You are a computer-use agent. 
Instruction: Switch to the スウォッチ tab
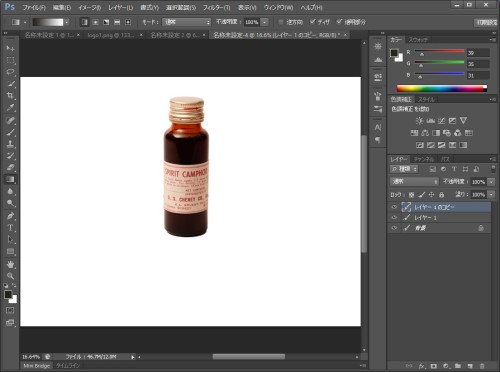[x=418, y=40]
